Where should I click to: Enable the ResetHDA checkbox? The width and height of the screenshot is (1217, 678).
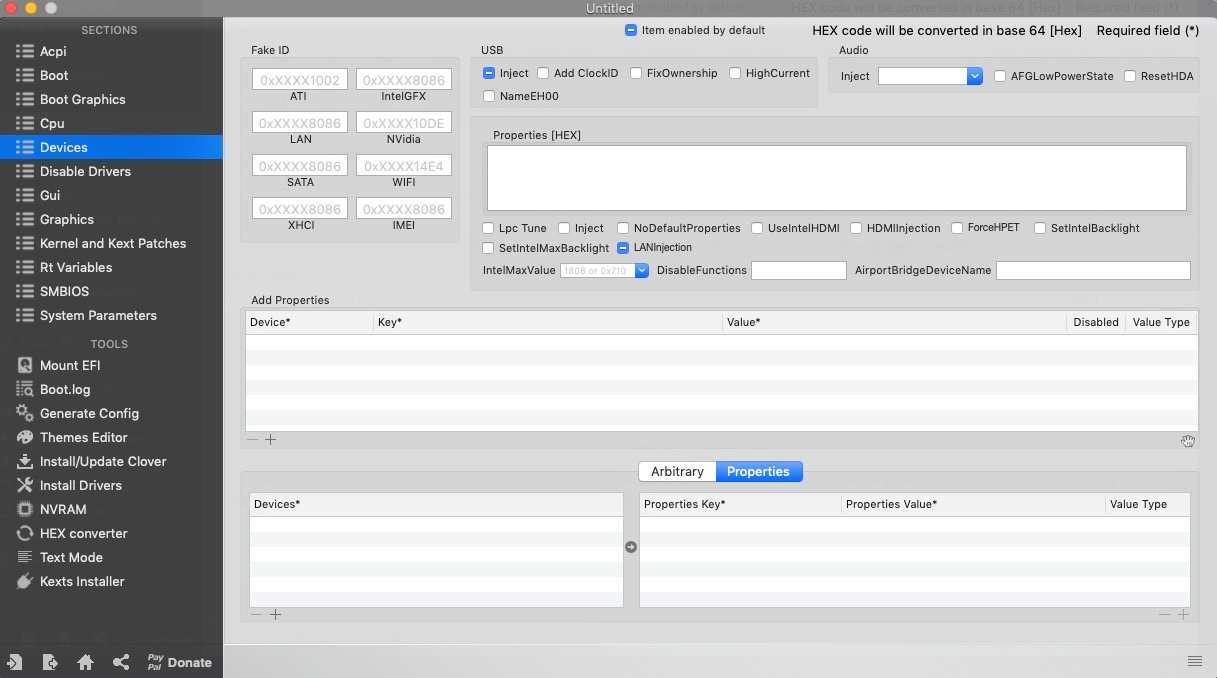pos(1130,76)
